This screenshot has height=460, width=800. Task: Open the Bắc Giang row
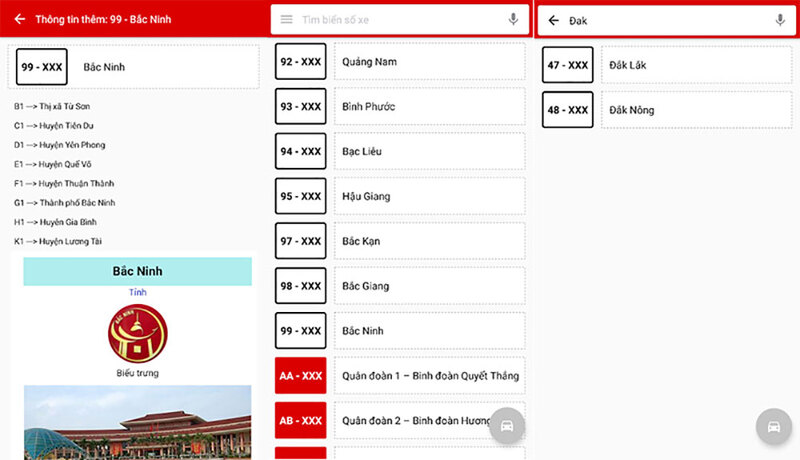pyautogui.click(x=430, y=286)
